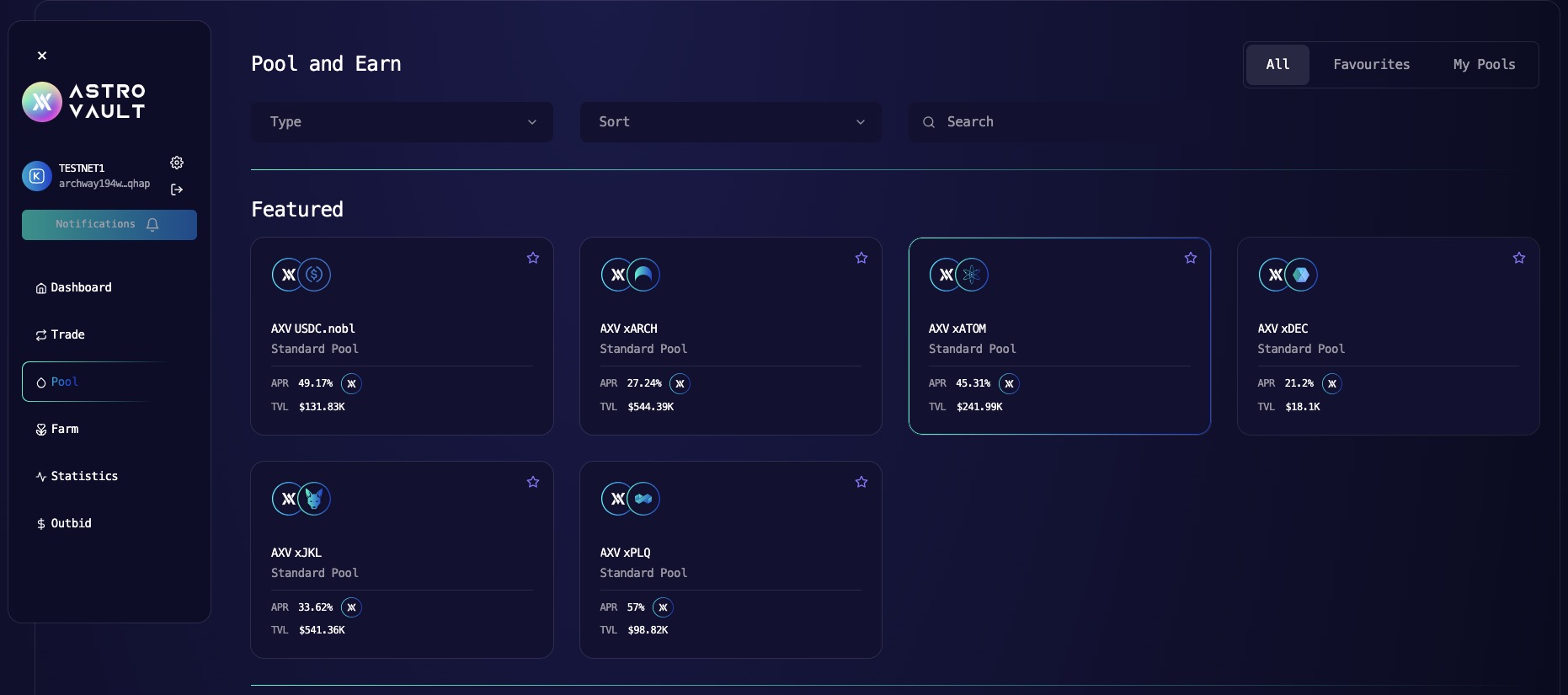Click the settings gear icon
The image size is (1568, 695).
pos(177,163)
